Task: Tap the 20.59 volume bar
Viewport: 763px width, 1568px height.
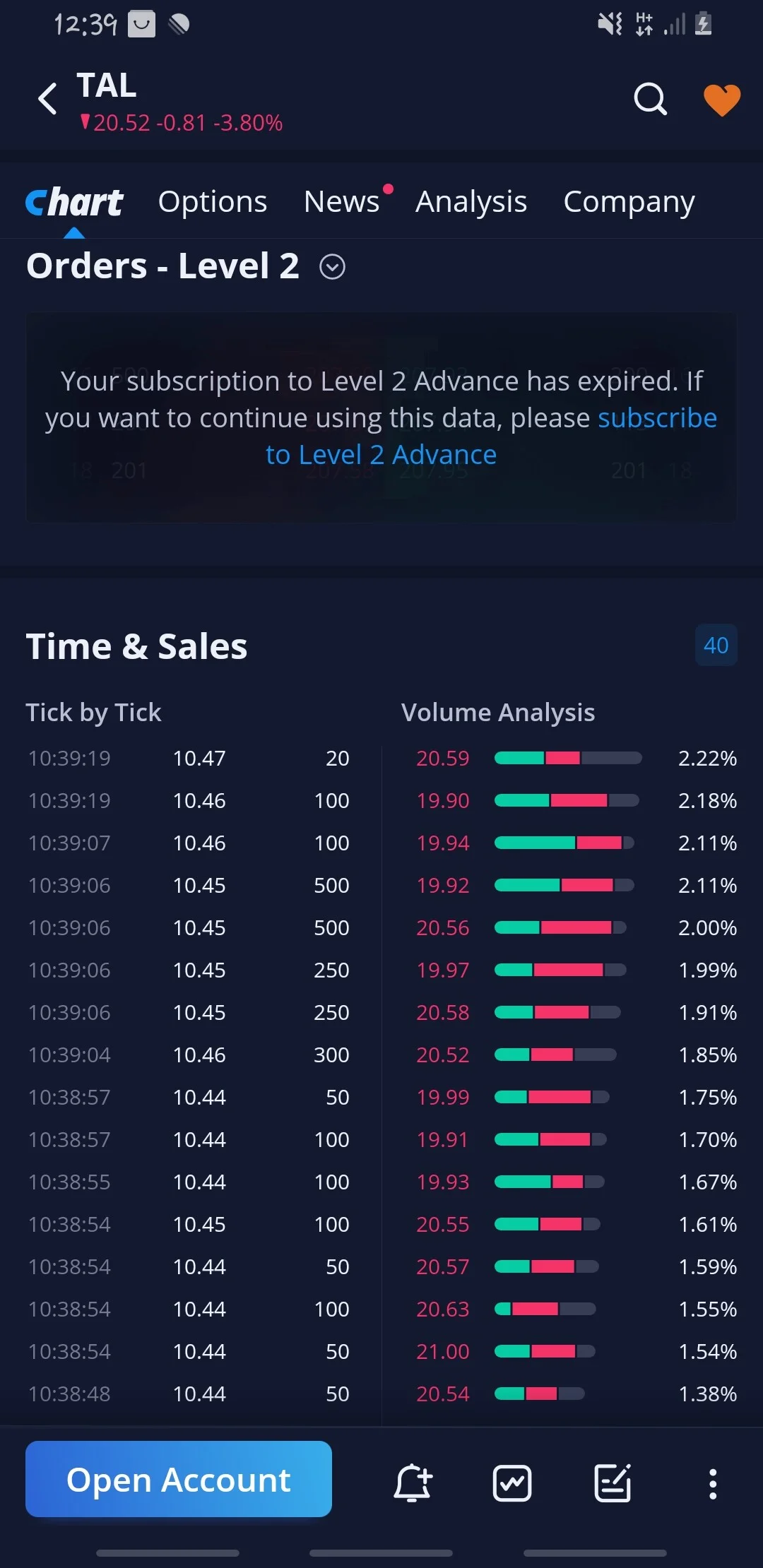Action: point(568,758)
